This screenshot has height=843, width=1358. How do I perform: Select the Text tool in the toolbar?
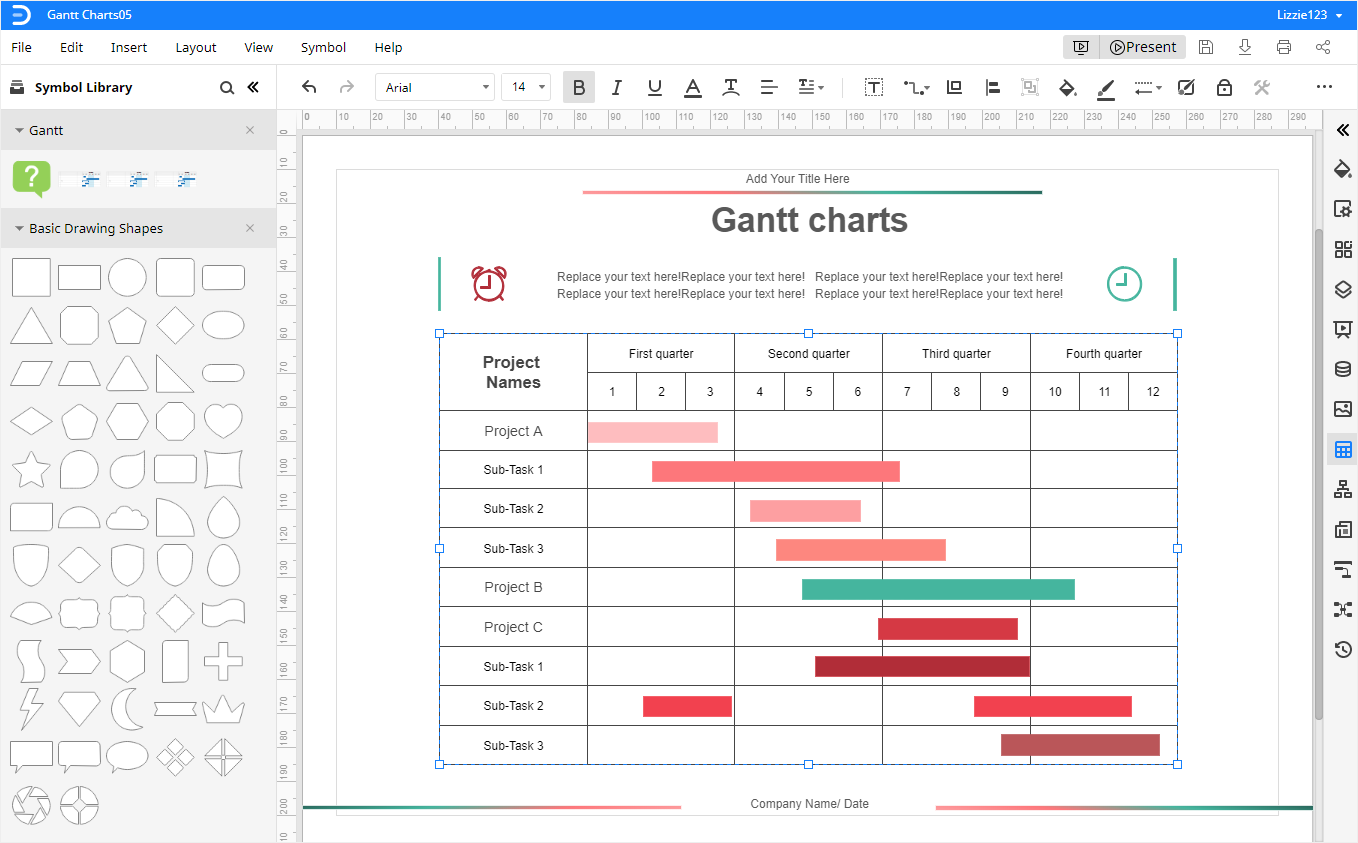click(873, 88)
